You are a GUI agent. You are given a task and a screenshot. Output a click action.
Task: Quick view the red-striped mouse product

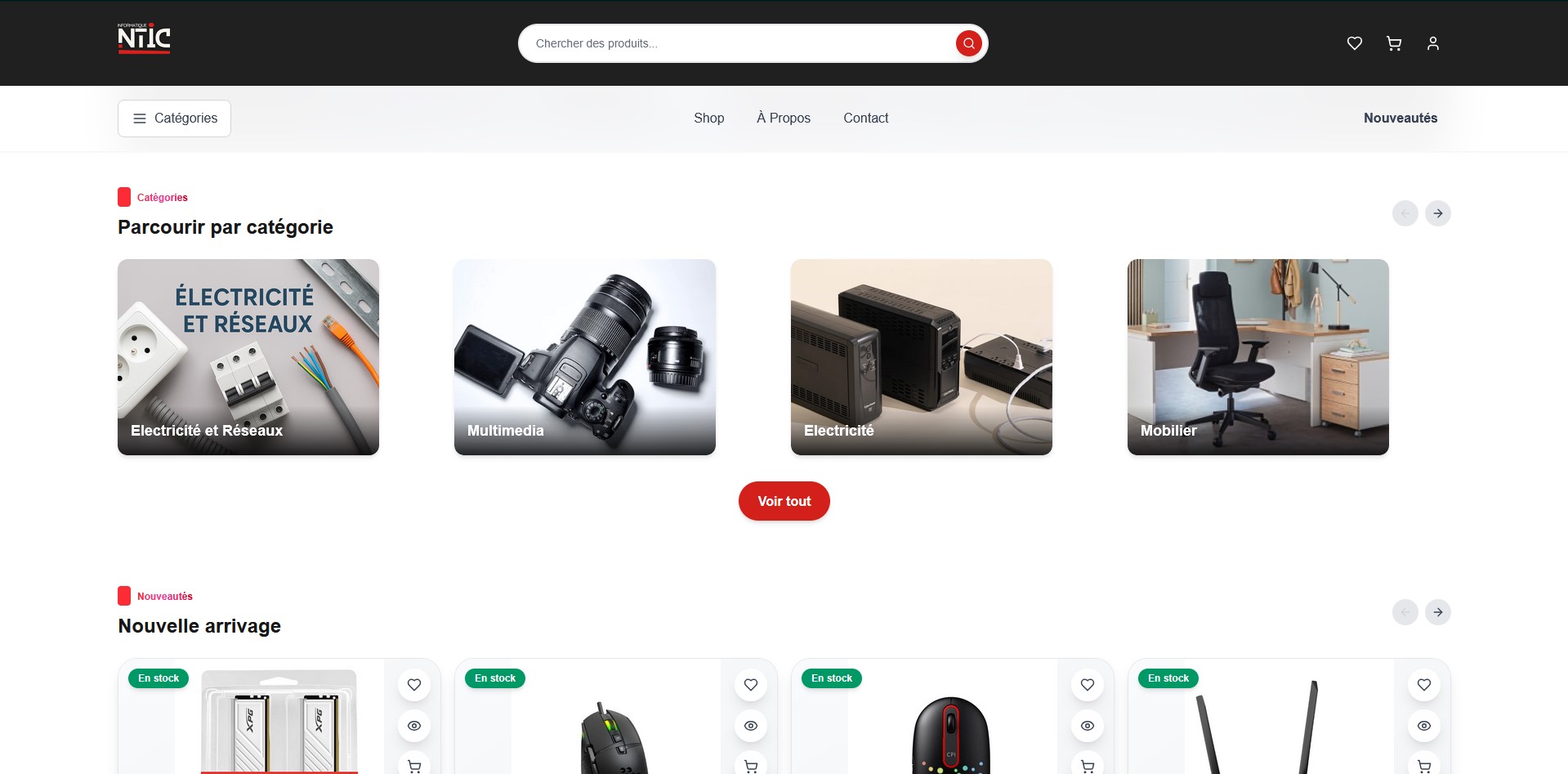[1087, 726]
